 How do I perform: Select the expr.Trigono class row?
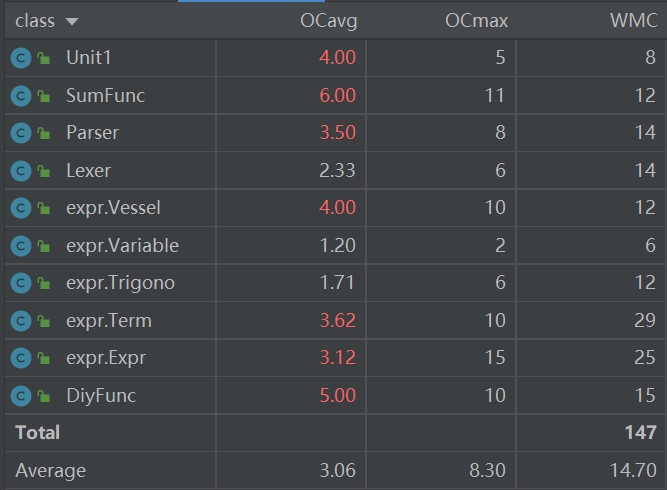(x=334, y=283)
